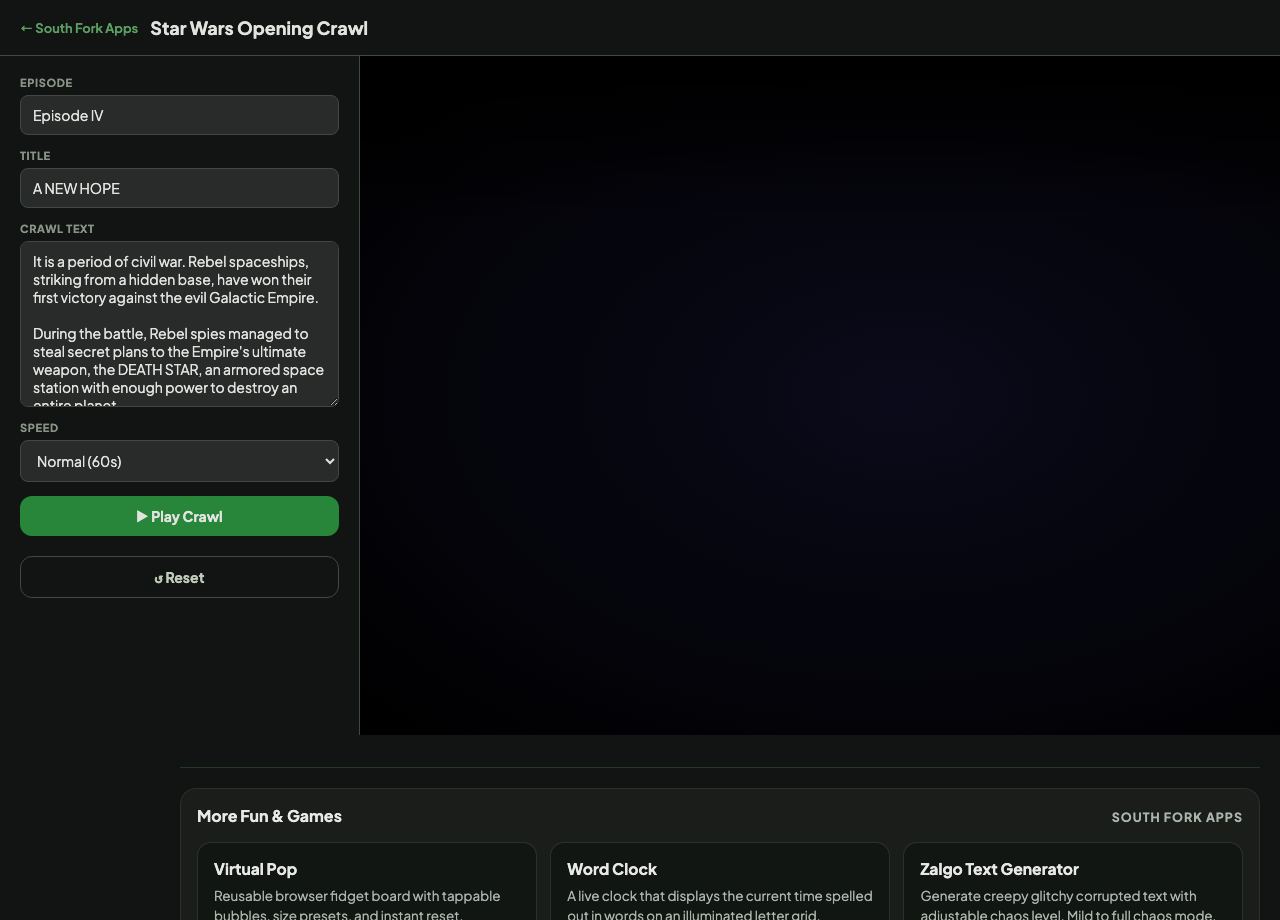
Task: Click the SPEED label
Action: click(x=39, y=428)
